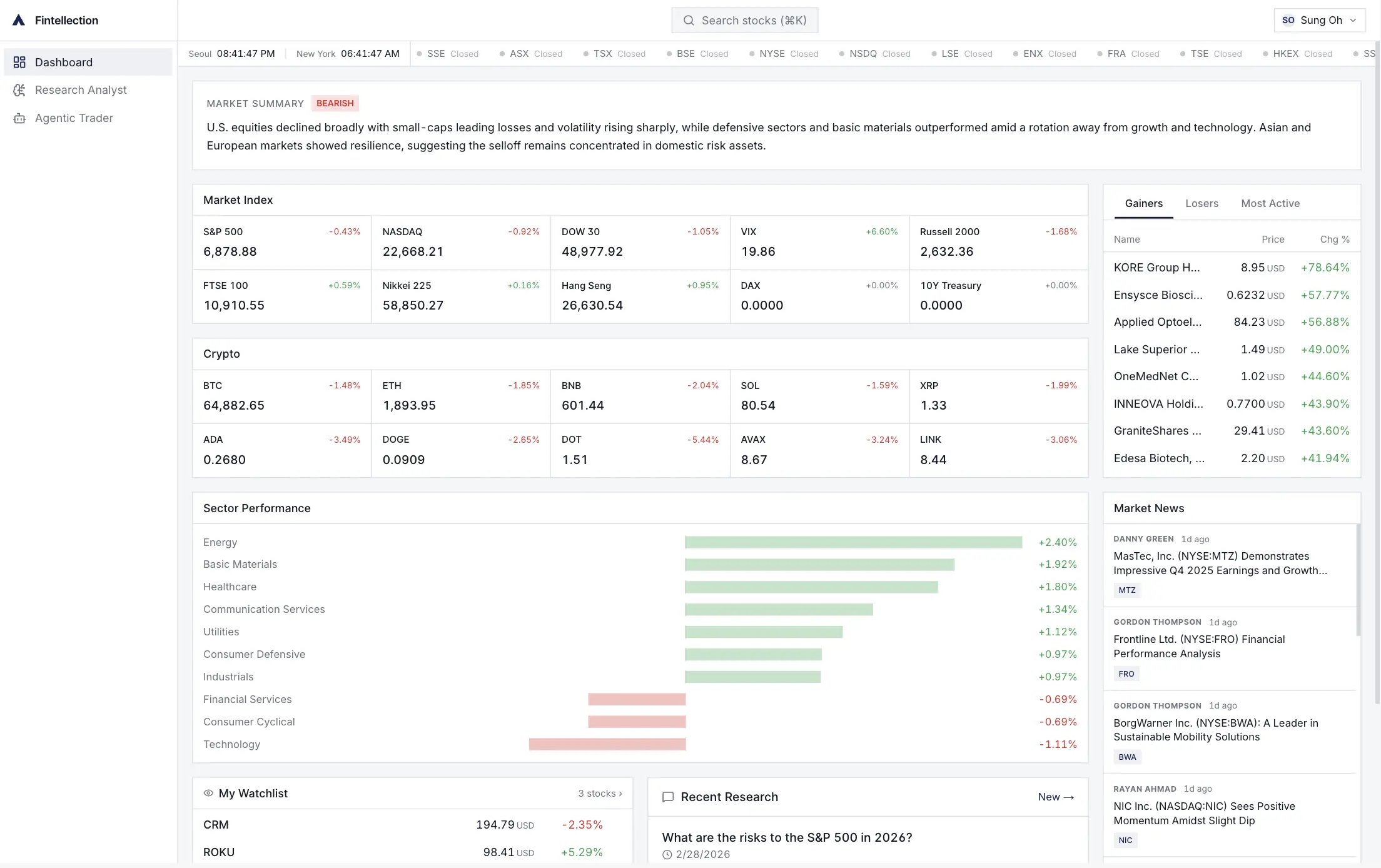The width and height of the screenshot is (1381, 868).
Task: Click the Dashboard grid icon in sidebar
Action: (19, 62)
